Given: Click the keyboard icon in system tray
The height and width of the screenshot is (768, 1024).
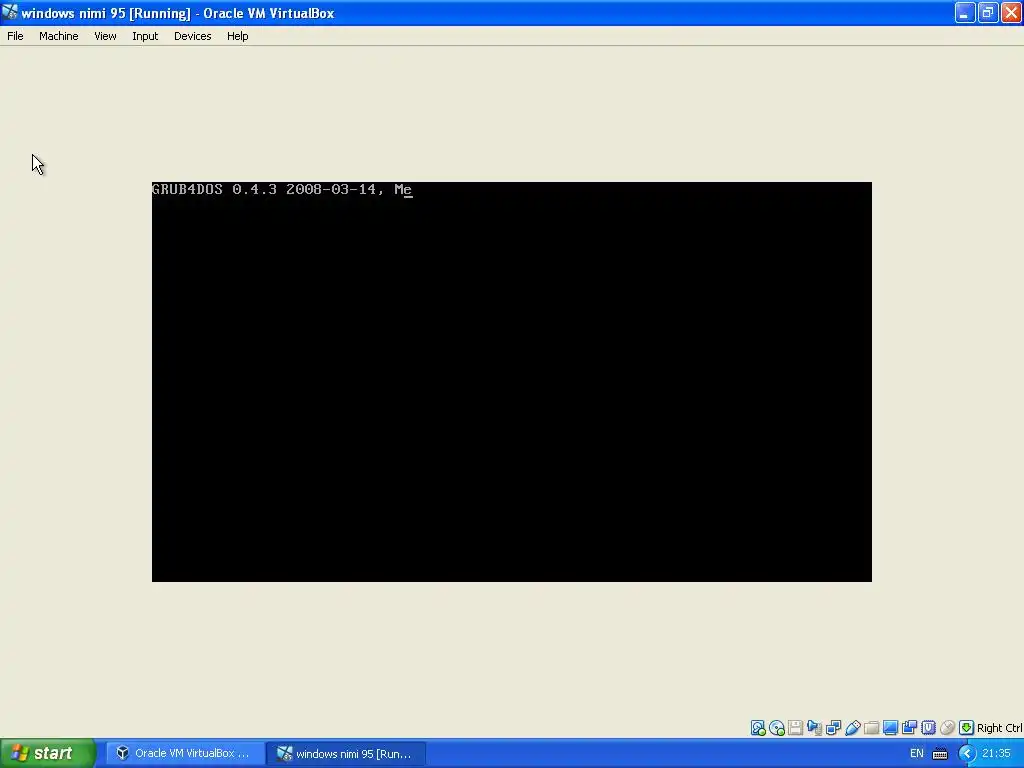Looking at the screenshot, I should coord(940,754).
